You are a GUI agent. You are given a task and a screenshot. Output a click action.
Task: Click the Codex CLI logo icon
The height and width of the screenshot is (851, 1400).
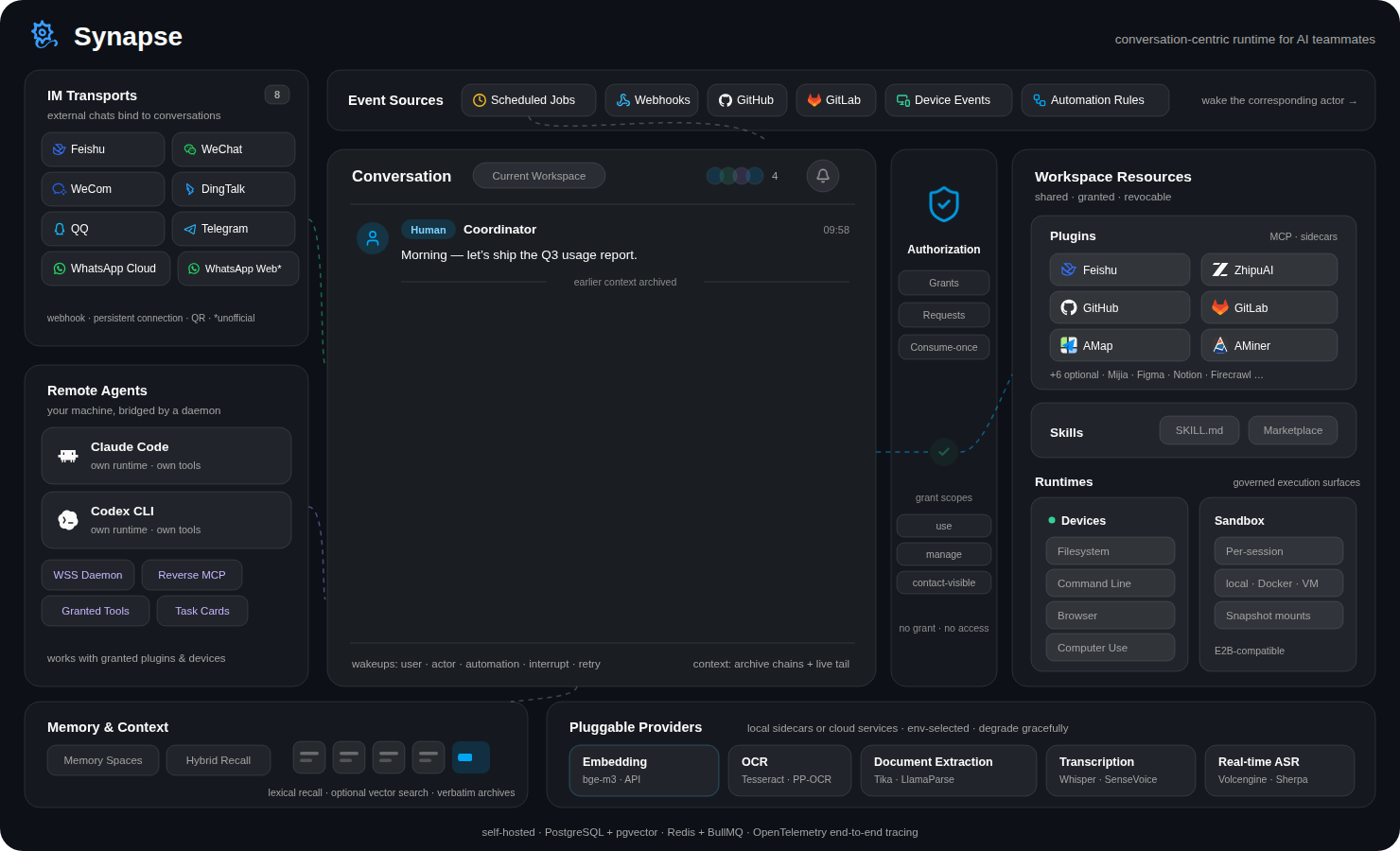pos(68,520)
